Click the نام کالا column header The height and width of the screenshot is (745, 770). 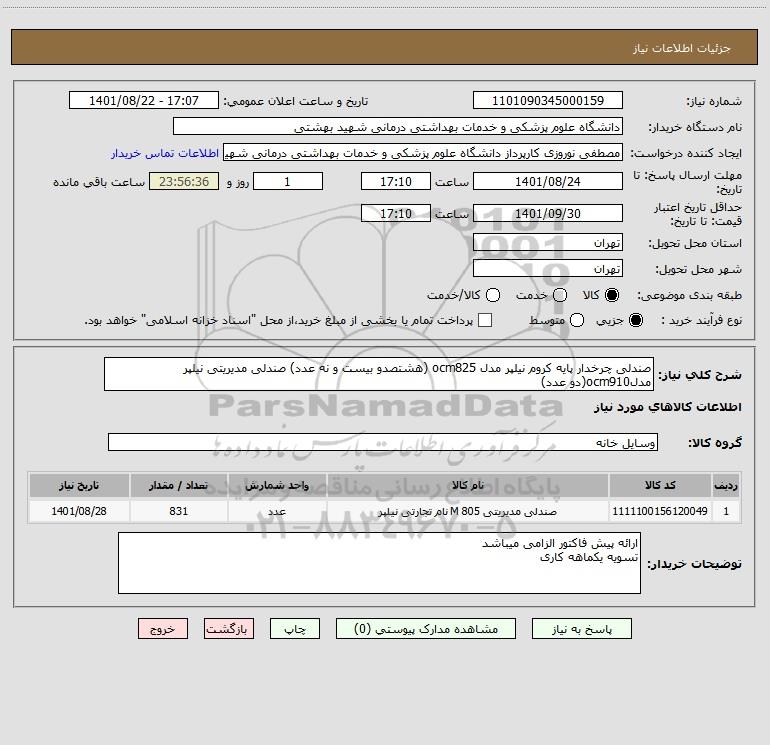click(x=468, y=485)
